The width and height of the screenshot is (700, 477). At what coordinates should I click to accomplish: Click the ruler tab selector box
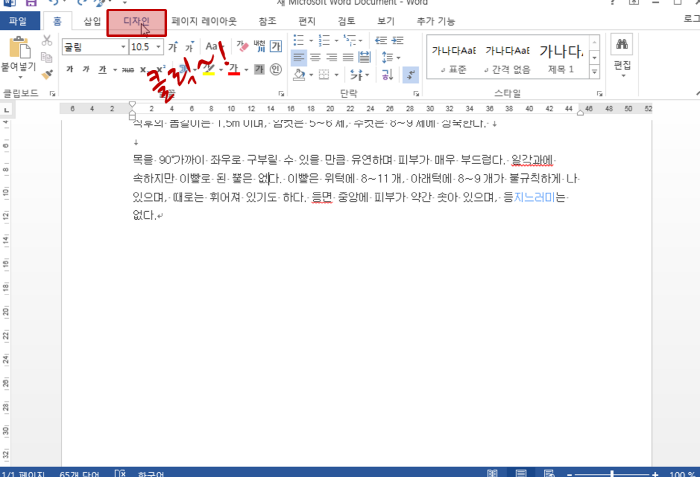tap(6, 110)
